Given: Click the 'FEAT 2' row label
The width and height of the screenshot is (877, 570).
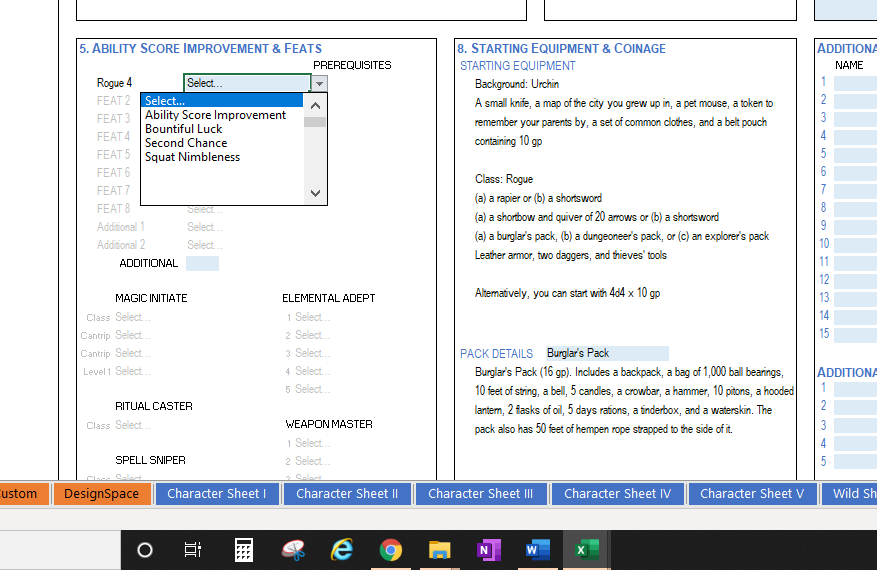Looking at the screenshot, I should [x=114, y=101].
